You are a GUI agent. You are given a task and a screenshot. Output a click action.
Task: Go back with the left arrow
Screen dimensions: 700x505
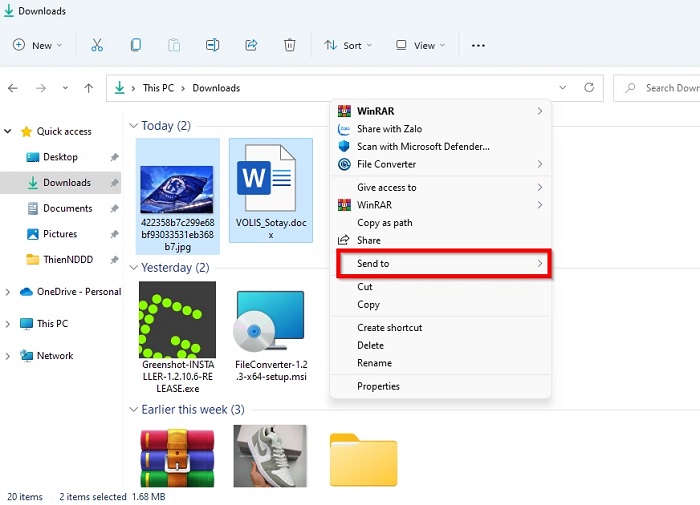13,88
